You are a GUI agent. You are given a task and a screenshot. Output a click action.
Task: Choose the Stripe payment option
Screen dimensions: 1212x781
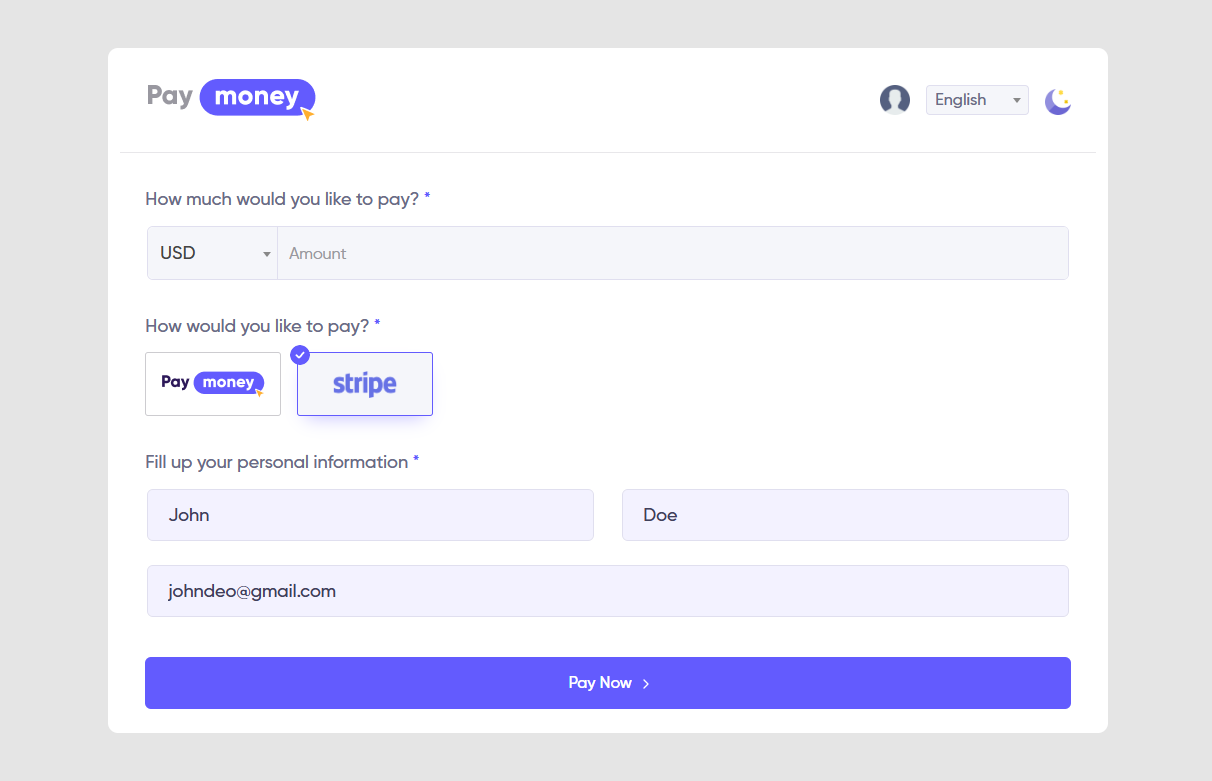click(365, 384)
